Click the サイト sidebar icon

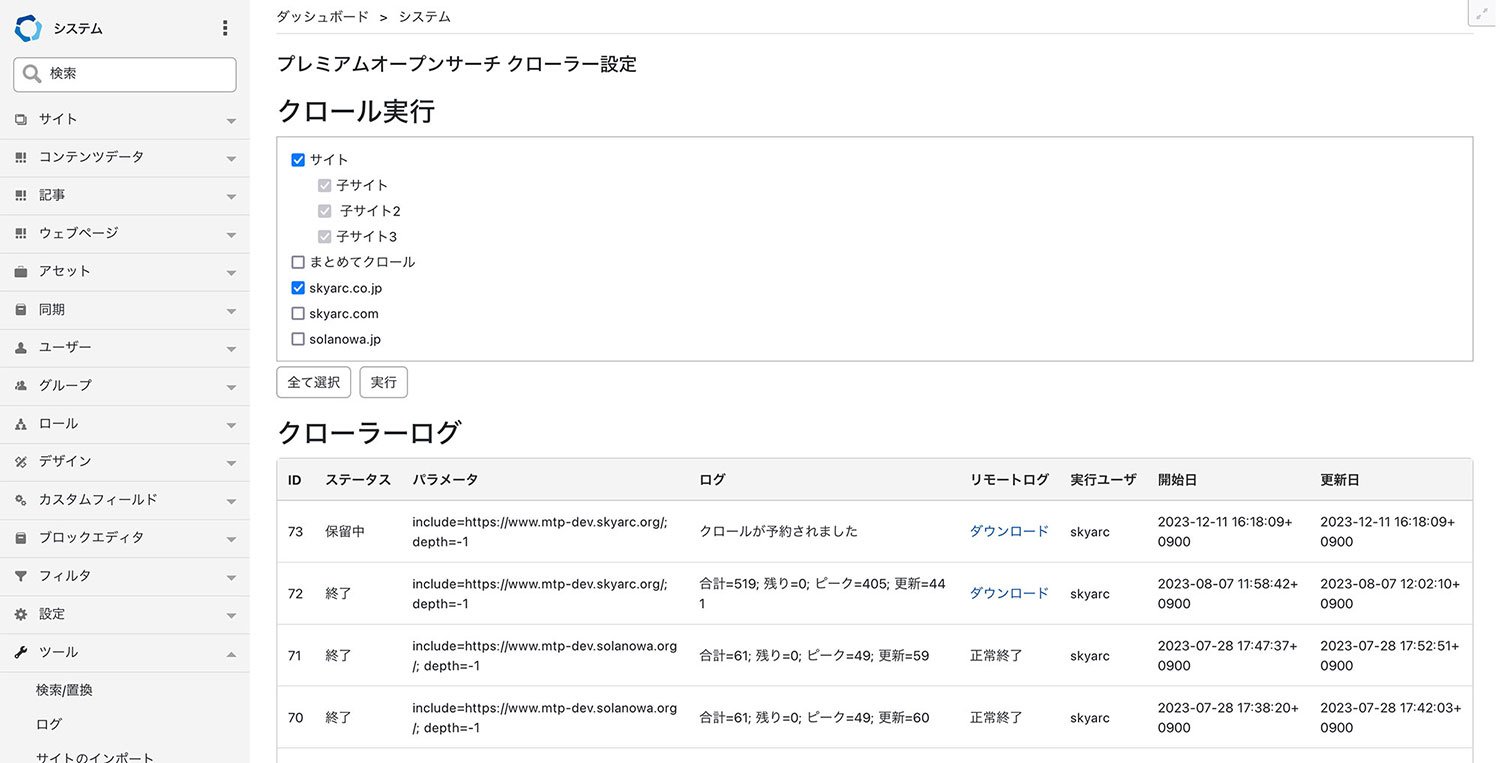21,119
